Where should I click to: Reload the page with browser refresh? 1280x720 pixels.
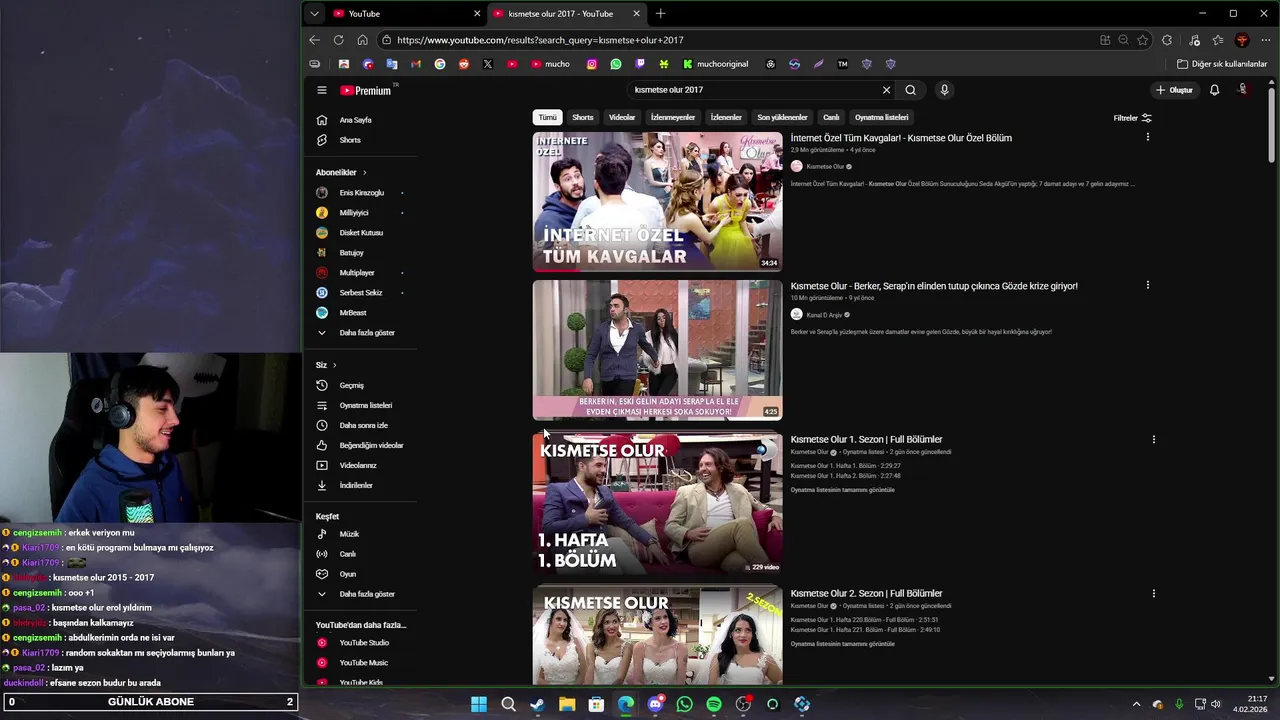(x=338, y=40)
